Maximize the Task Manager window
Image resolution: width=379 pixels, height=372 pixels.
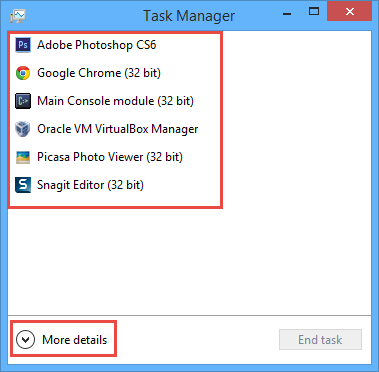[x=314, y=12]
